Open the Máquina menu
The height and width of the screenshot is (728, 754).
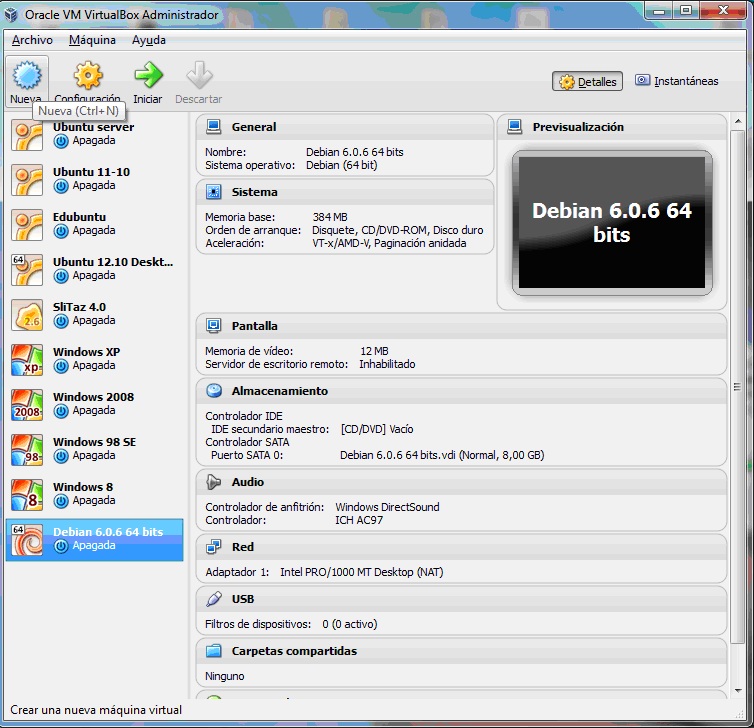click(x=92, y=40)
